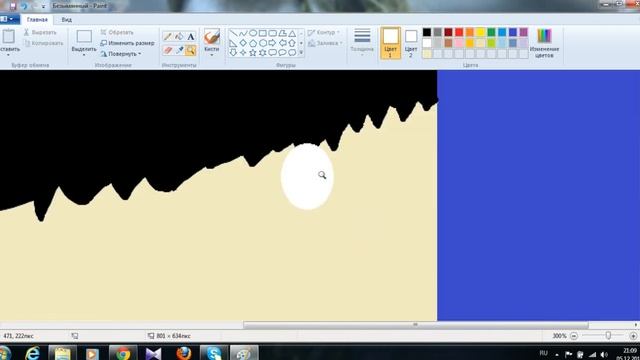Choose the Right triangle shape

(233, 43)
